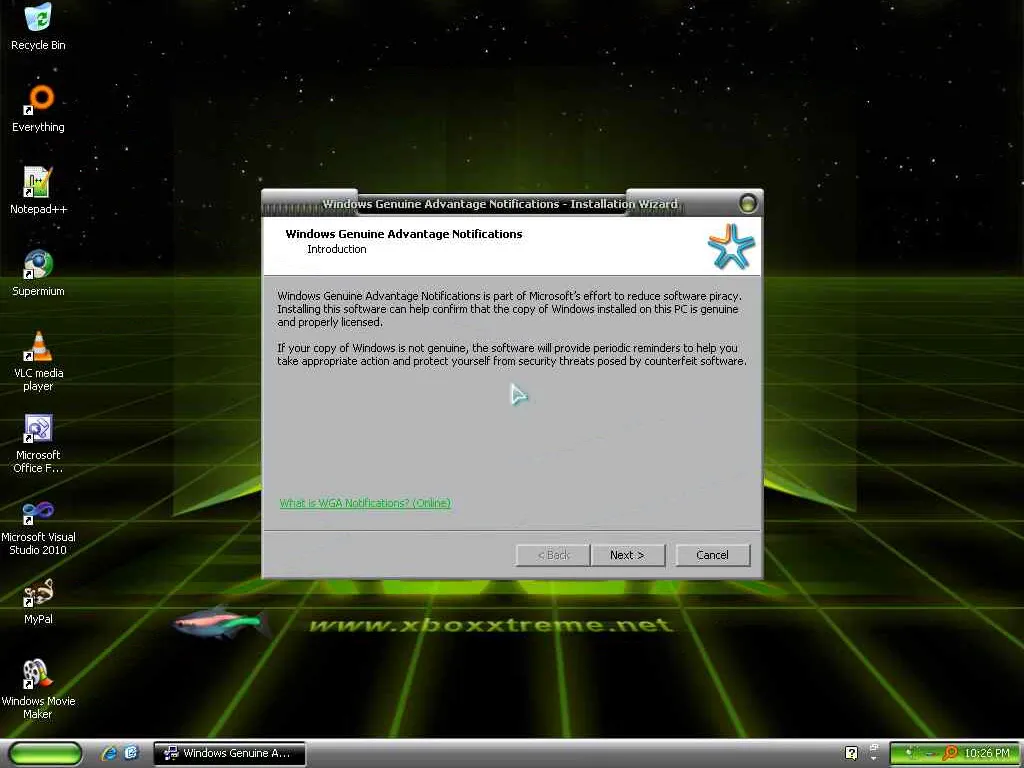Cancel the WGA installation wizard

click(712, 555)
